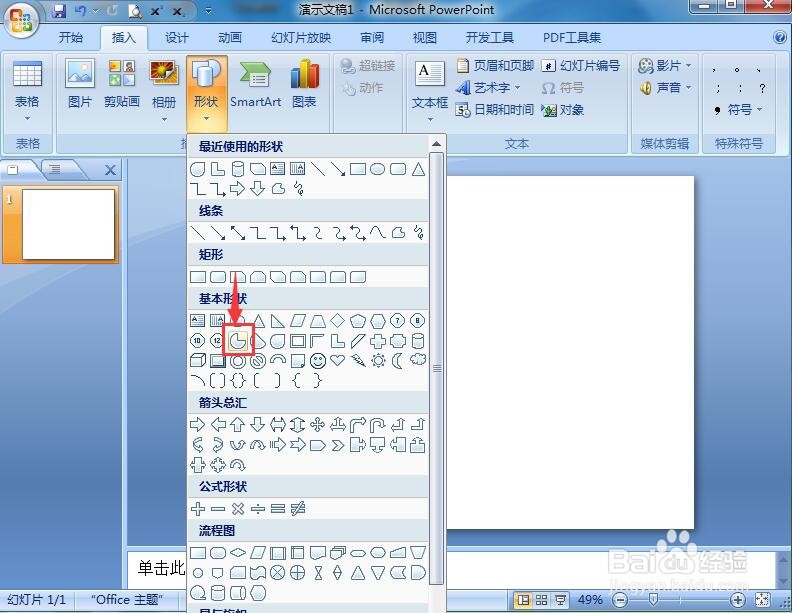Insert 幻灯片编号 slide number

[x=581, y=66]
